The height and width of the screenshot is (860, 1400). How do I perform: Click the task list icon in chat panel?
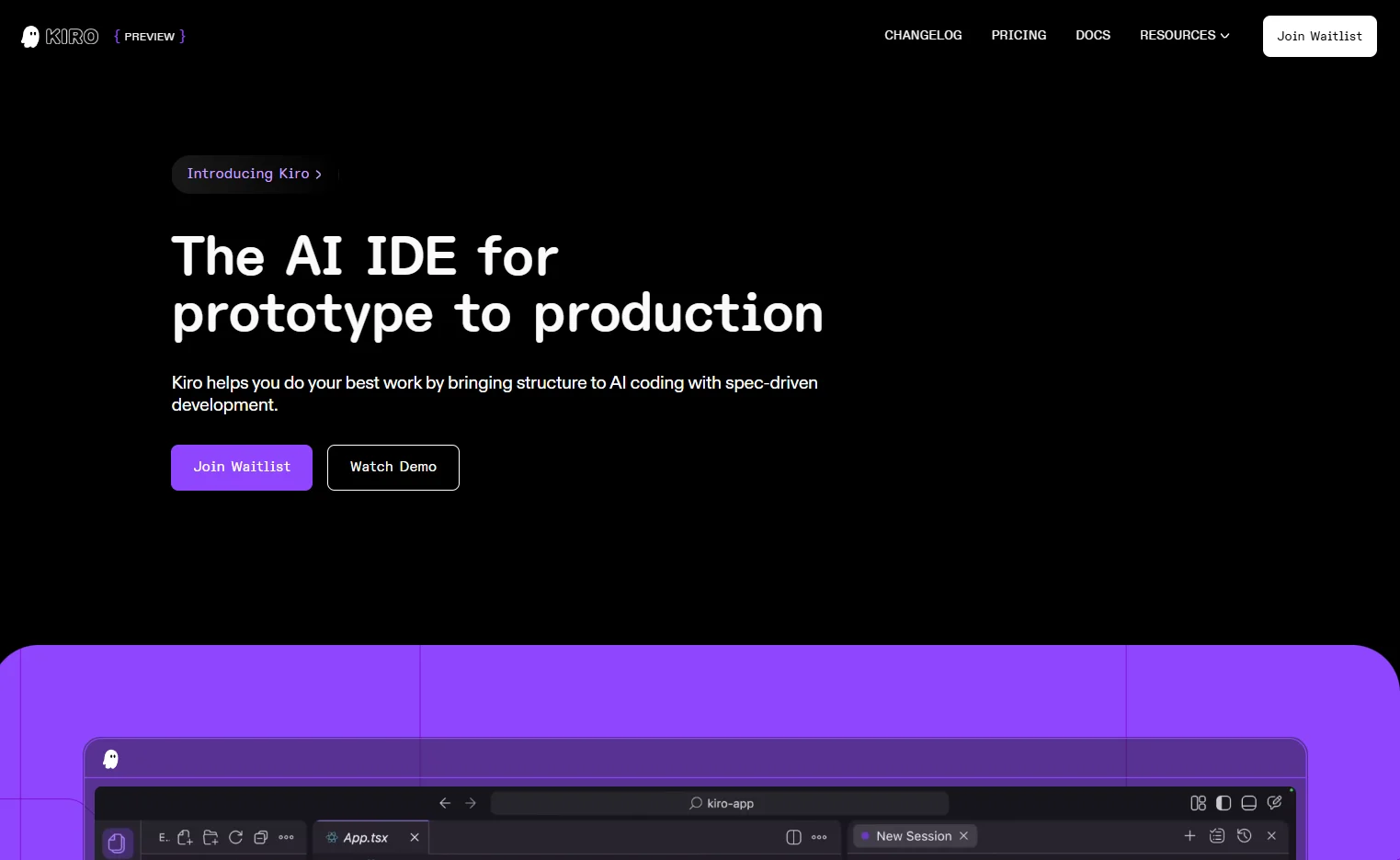coord(1217,835)
